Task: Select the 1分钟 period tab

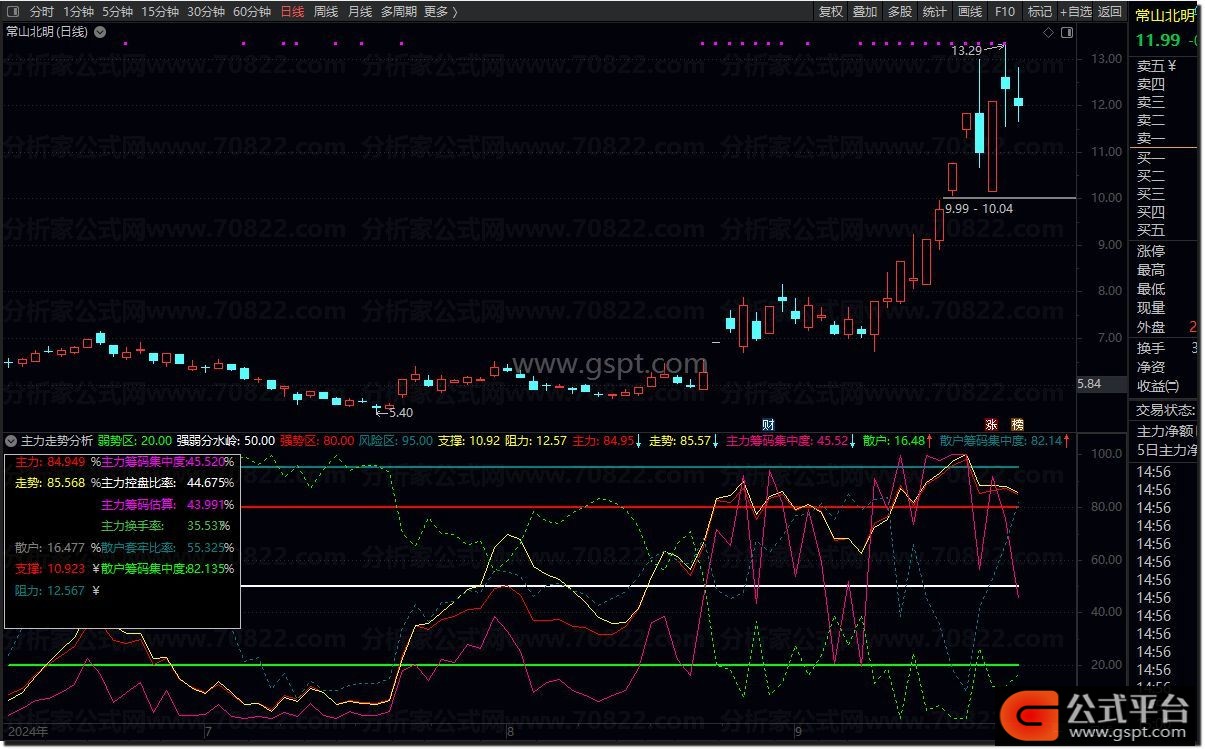Action: tap(79, 12)
